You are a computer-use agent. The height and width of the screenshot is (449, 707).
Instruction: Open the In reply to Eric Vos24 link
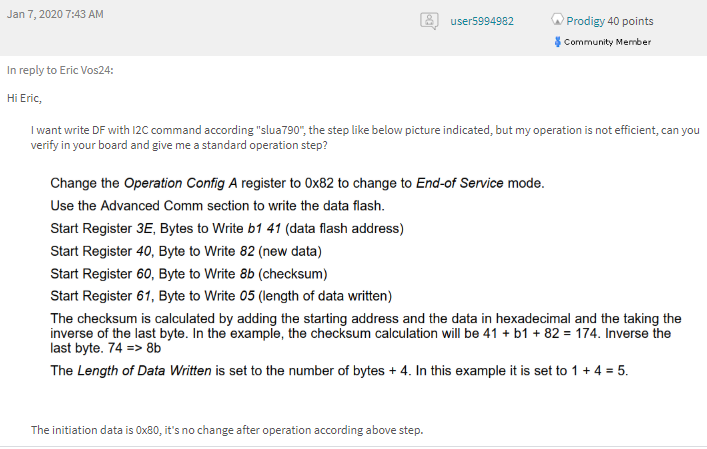point(60,70)
